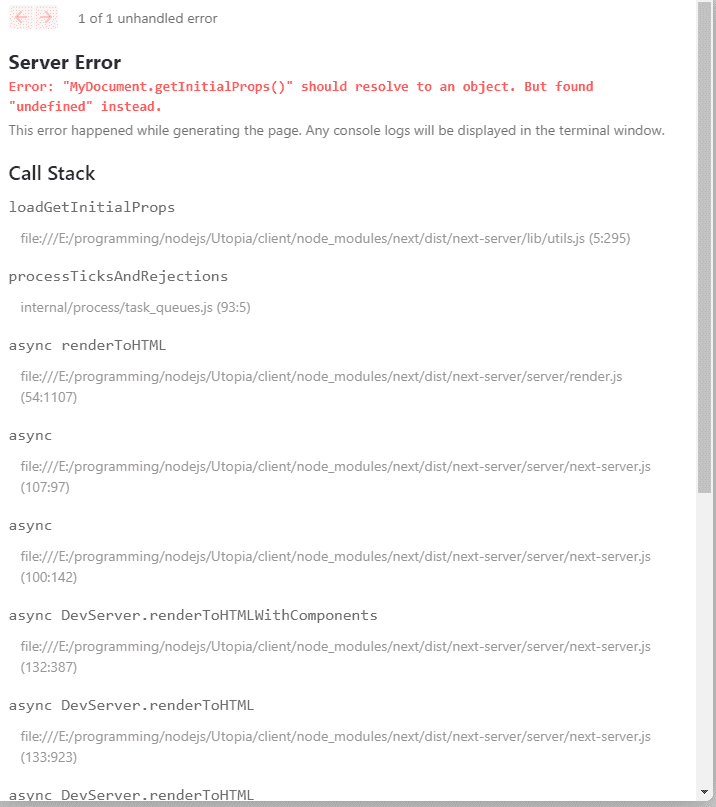Select the 'async renderToHTML' stack frame
The height and width of the screenshot is (807, 716).
pos(88,345)
